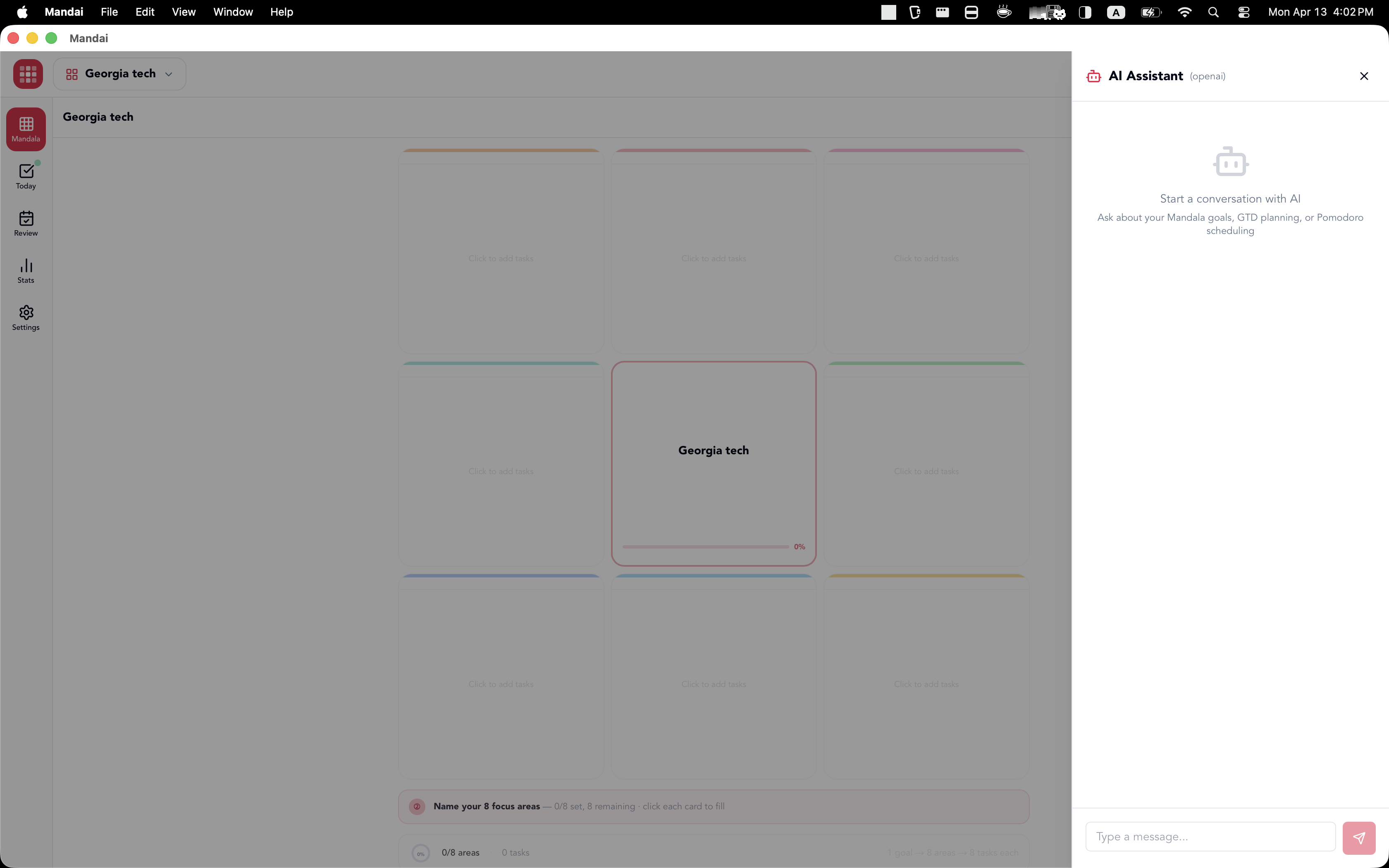The width and height of the screenshot is (1389, 868).
Task: Open the View menu
Action: [183, 12]
